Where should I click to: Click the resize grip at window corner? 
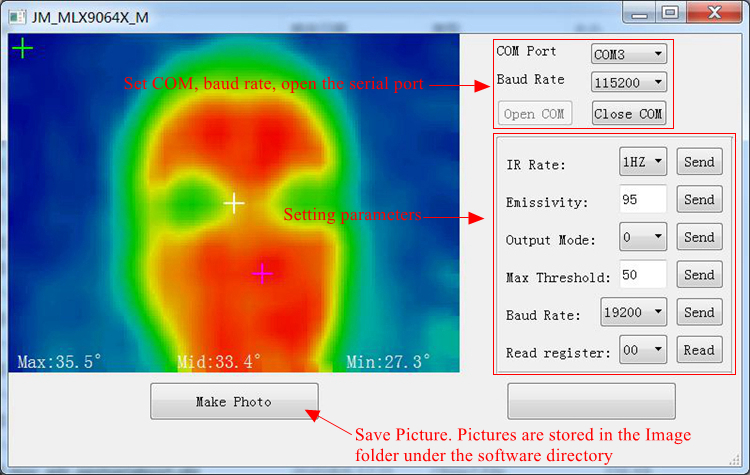(735, 460)
